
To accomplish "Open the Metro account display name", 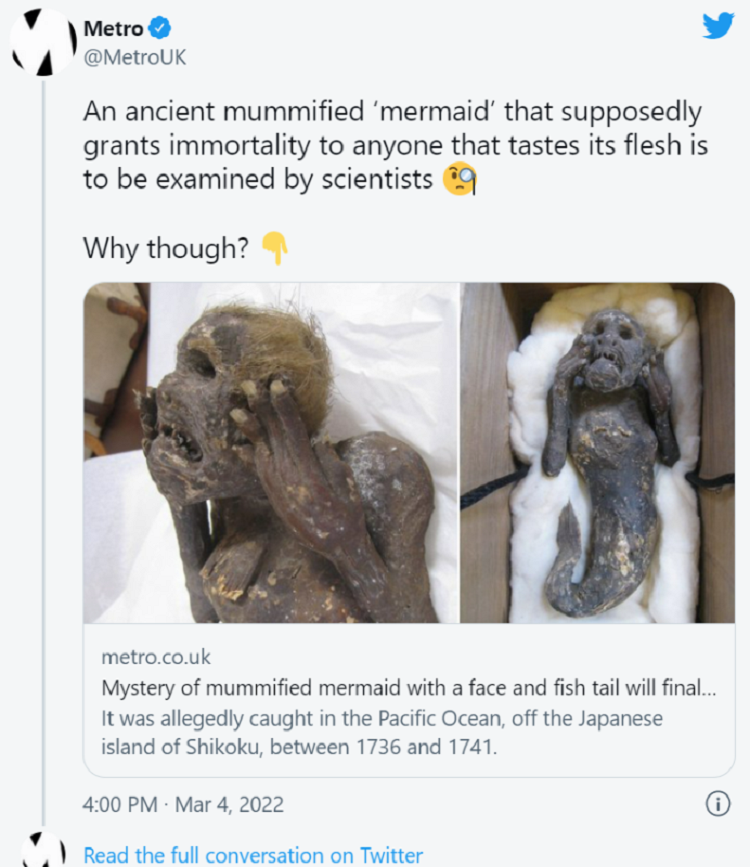I will 113,30.
